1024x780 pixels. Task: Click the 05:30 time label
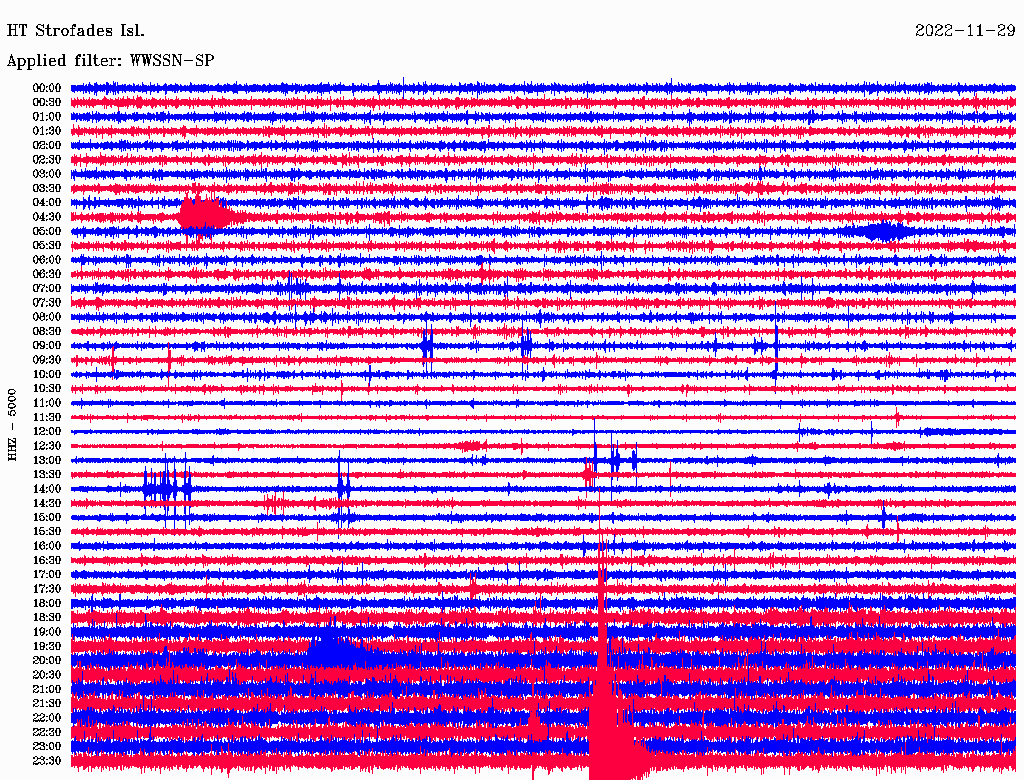47,245
